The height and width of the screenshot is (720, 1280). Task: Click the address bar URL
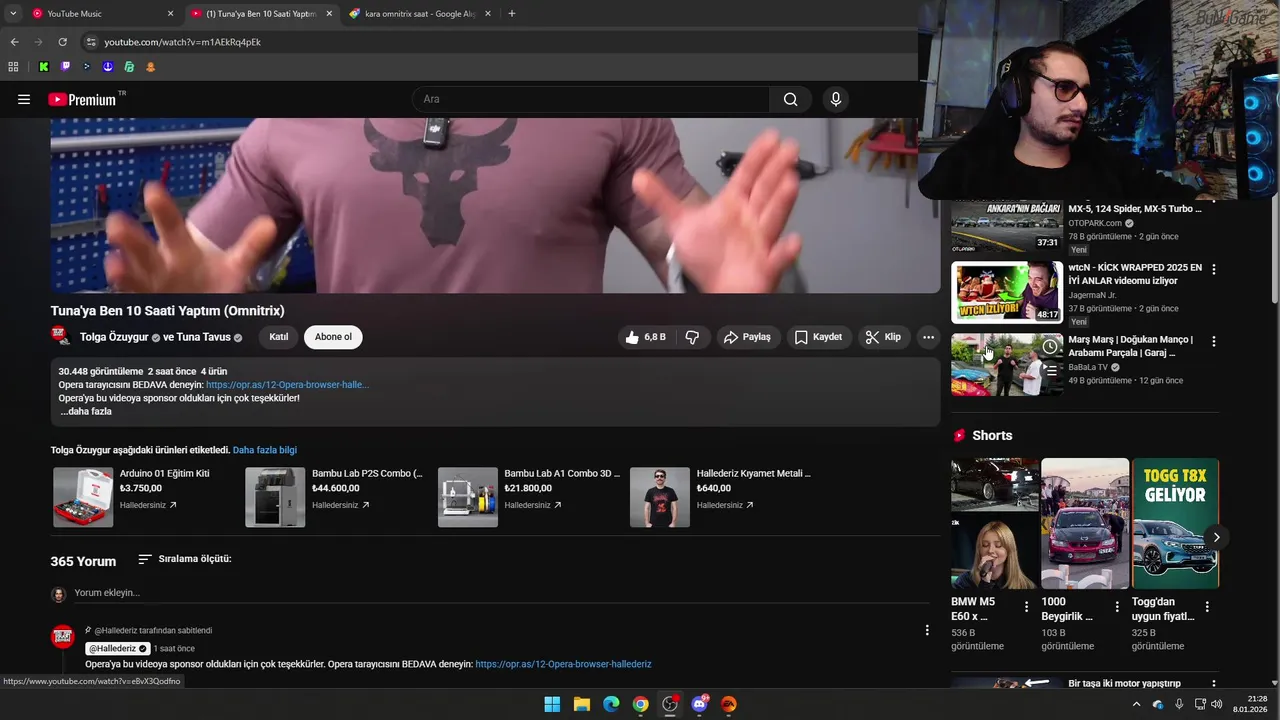[182, 42]
